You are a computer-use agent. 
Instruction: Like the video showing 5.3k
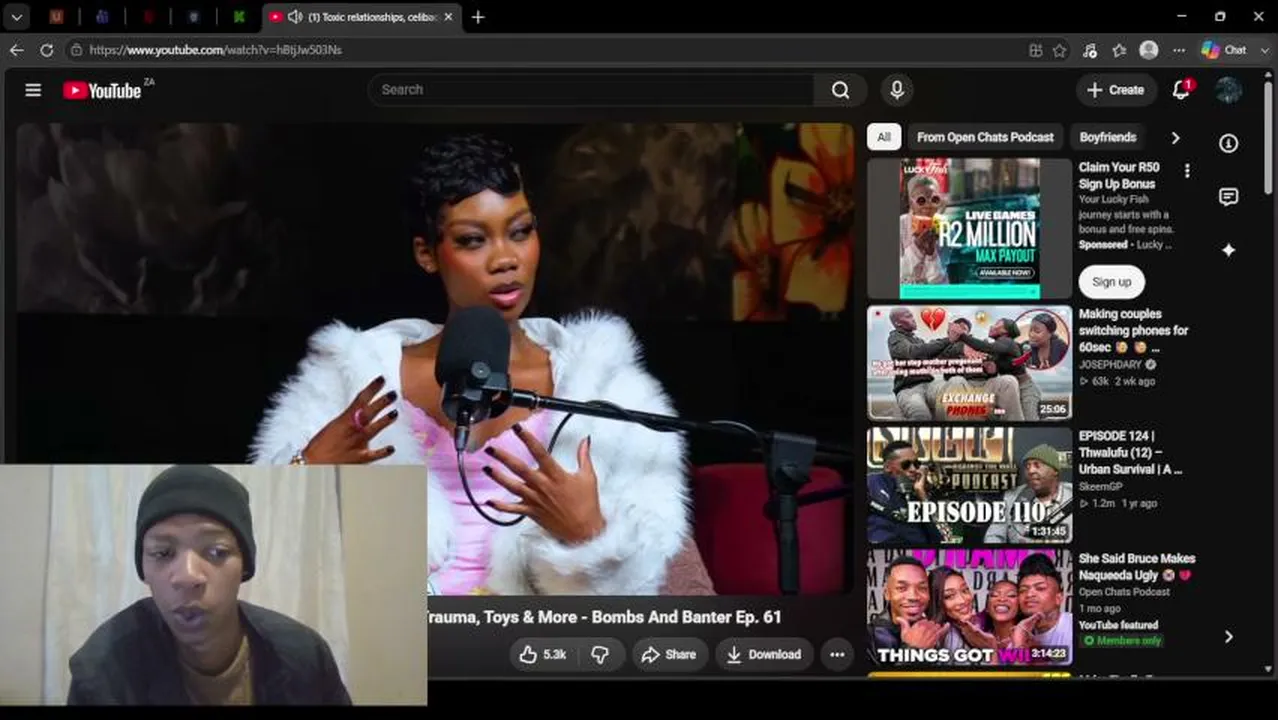(x=543, y=654)
